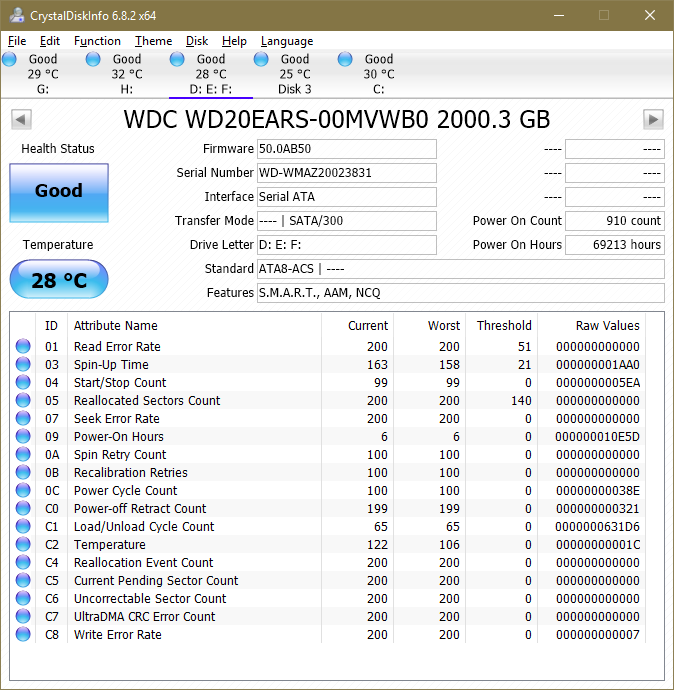
Task: Click the Power On Hours value field
Action: 615,245
